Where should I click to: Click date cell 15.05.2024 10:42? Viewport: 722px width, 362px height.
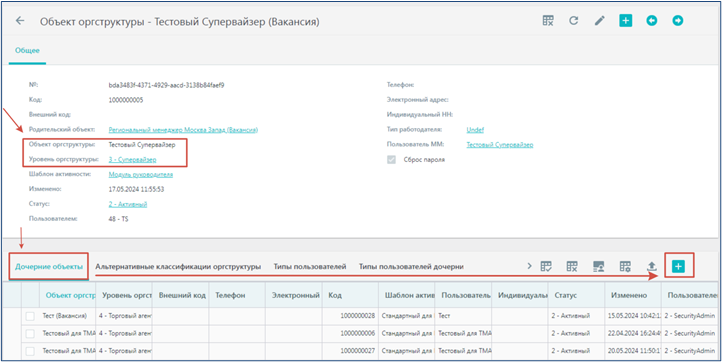[x=633, y=316]
